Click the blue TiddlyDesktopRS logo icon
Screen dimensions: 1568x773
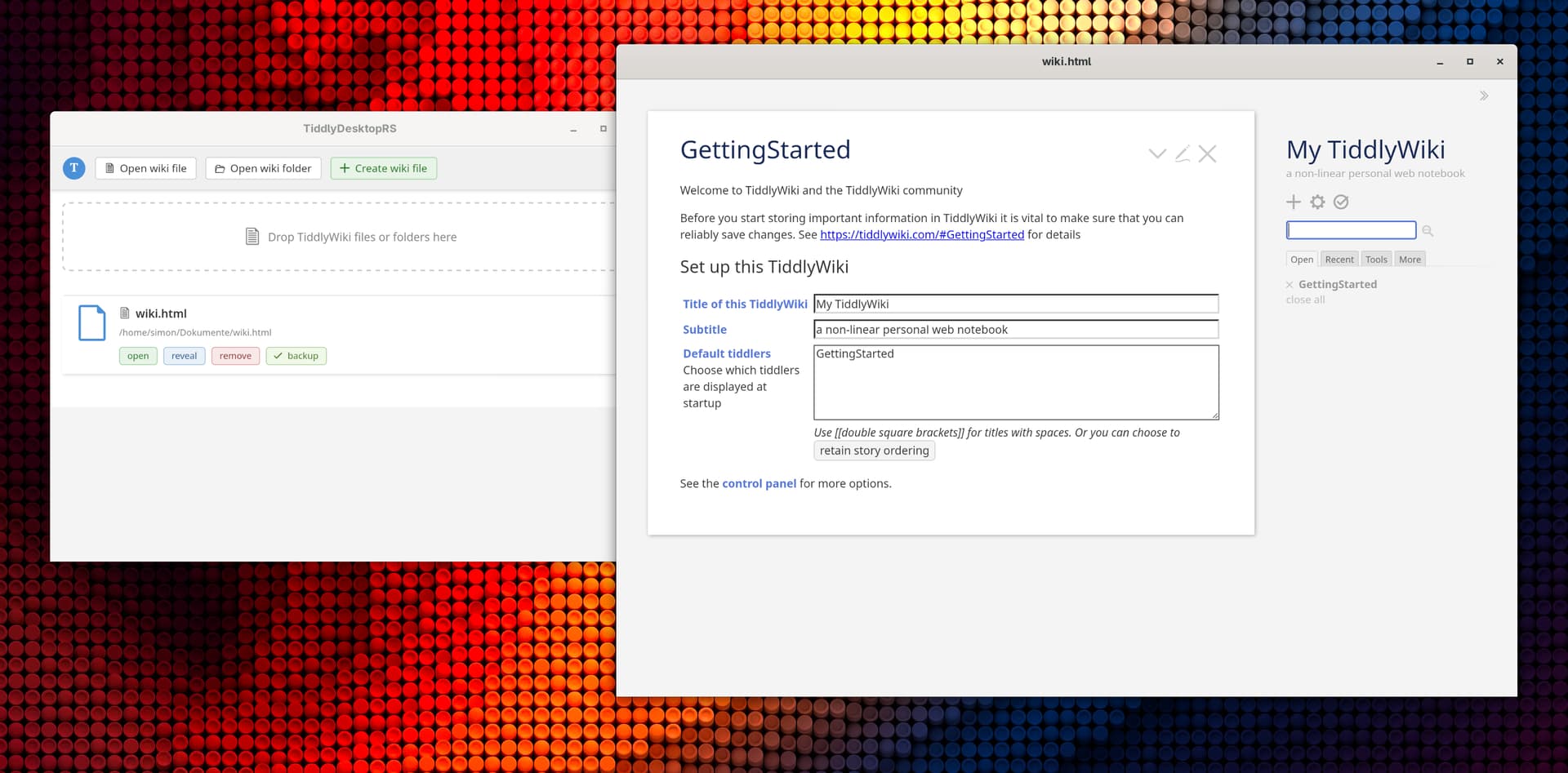click(74, 168)
